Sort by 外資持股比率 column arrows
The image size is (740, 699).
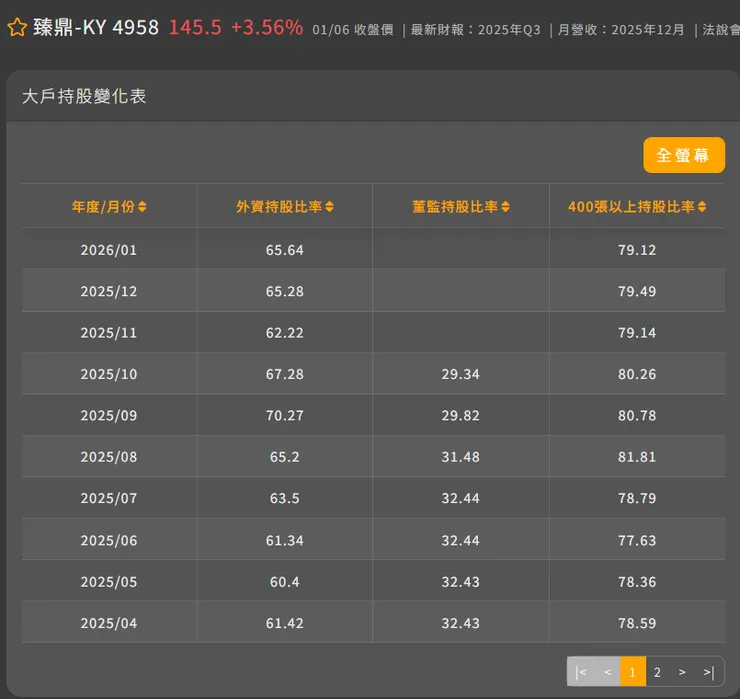pyautogui.click(x=329, y=207)
